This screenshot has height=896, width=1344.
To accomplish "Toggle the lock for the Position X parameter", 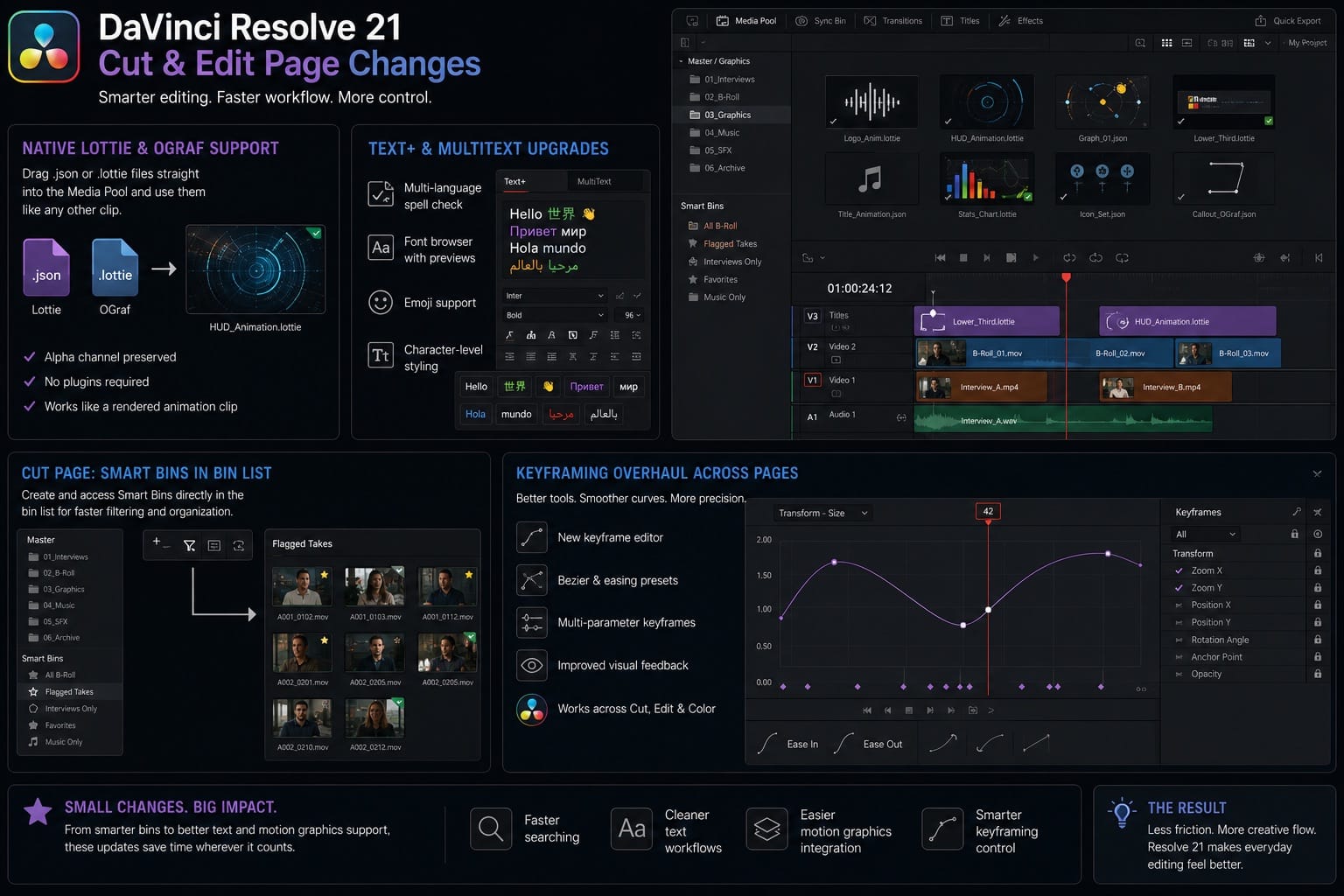I will (1318, 605).
